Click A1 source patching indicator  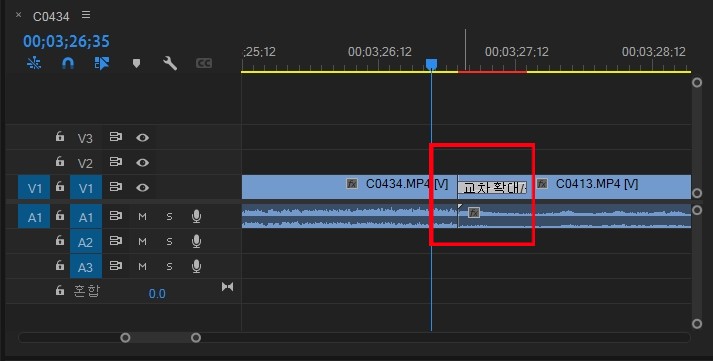tap(34, 216)
